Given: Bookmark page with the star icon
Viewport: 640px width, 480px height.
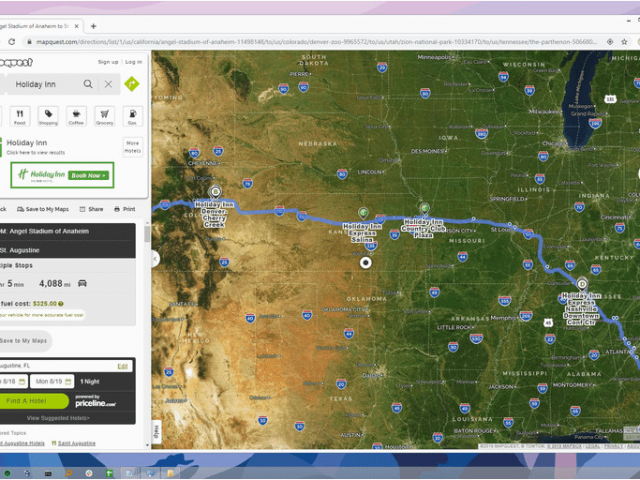Looking at the screenshot, I should [624, 42].
